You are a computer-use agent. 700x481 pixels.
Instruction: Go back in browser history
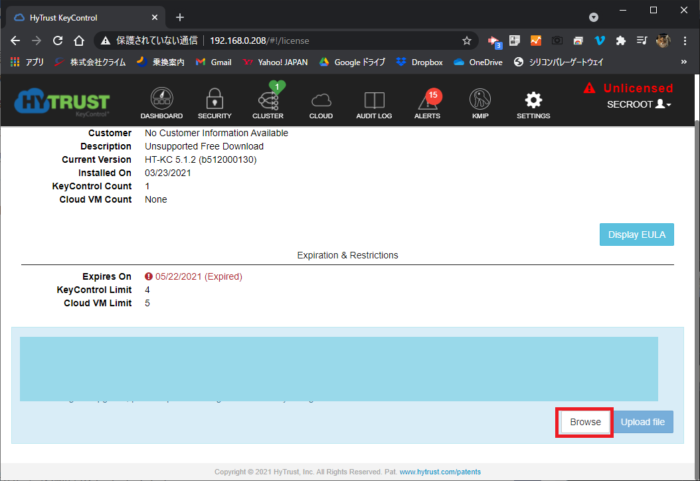point(15,41)
